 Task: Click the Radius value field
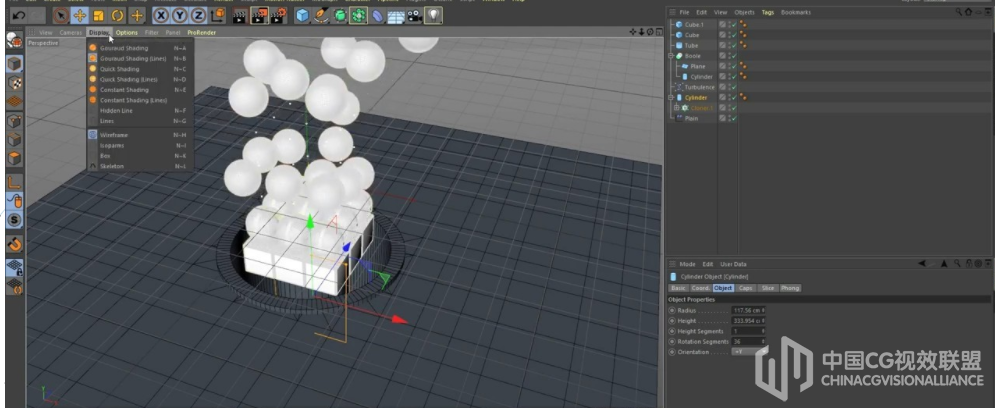click(x=748, y=310)
